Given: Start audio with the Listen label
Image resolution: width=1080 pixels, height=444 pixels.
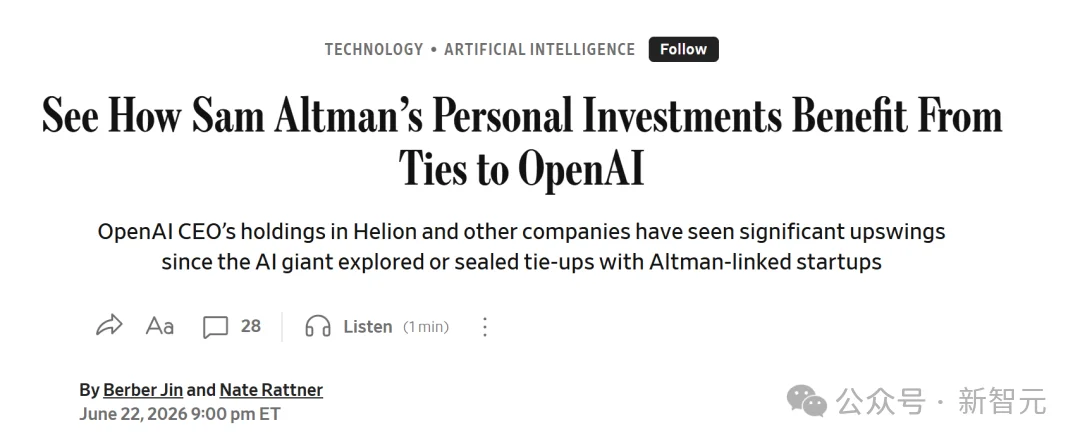Looking at the screenshot, I should tap(368, 326).
